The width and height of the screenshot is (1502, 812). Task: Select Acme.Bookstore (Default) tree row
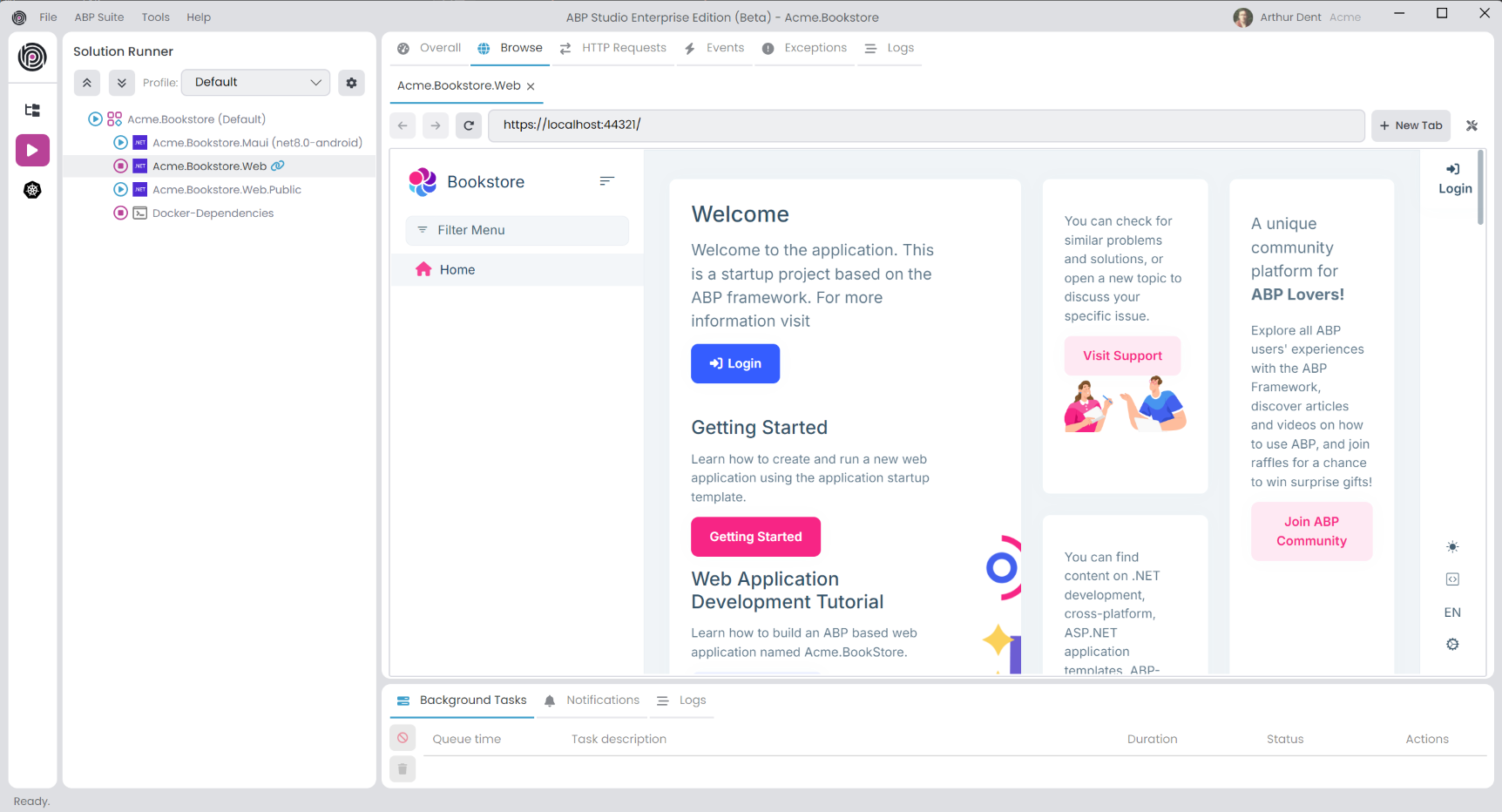[x=220, y=118]
